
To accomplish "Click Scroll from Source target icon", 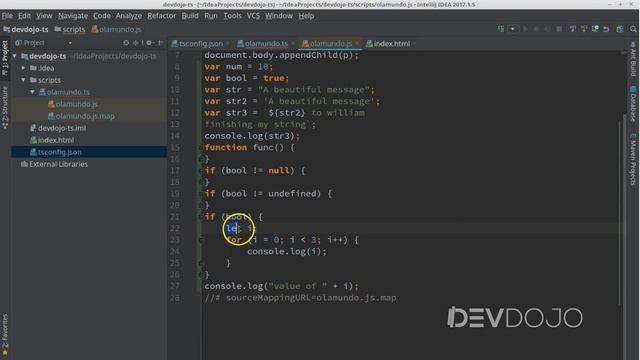I will point(126,43).
